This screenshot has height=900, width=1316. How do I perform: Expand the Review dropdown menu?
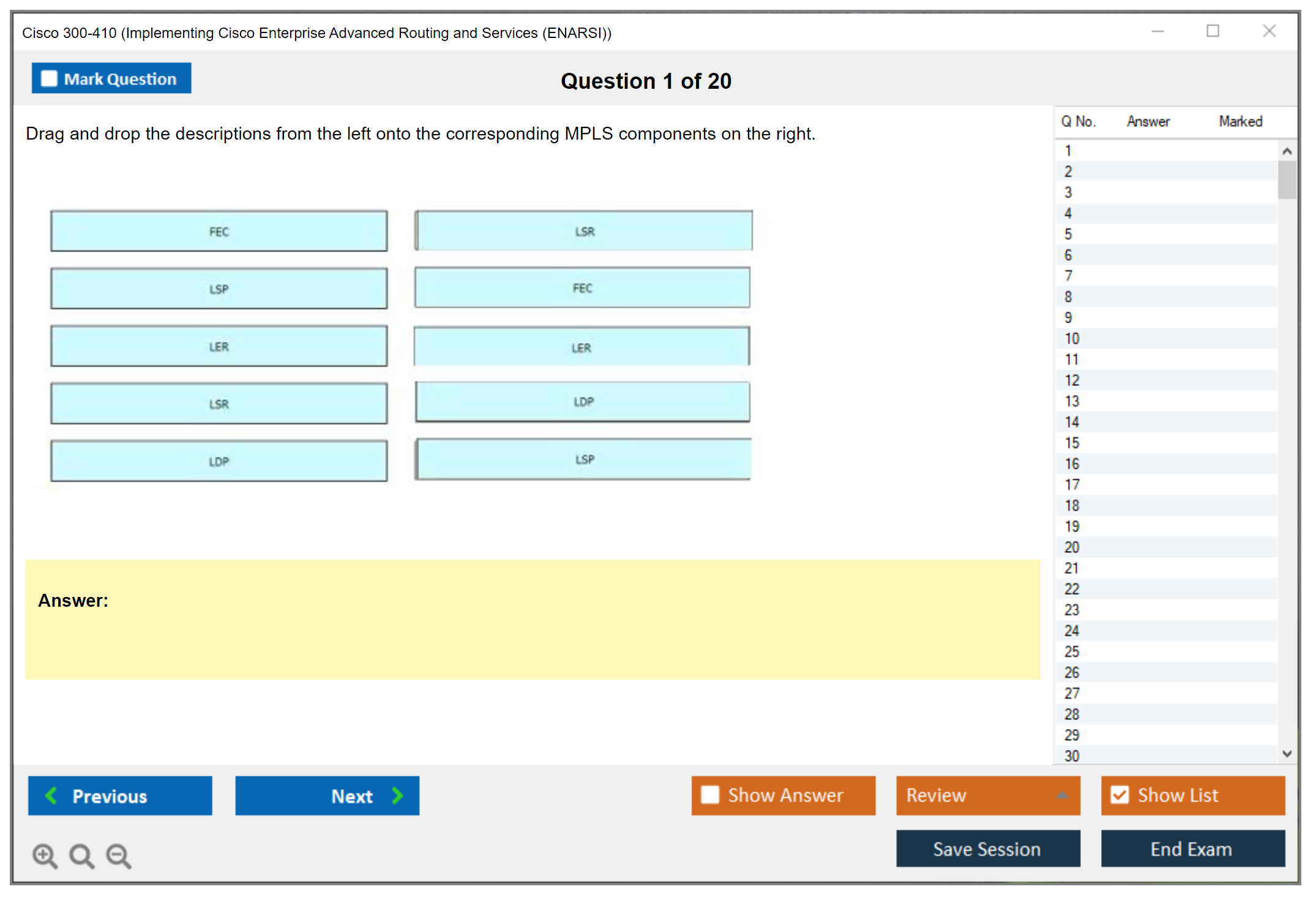[1062, 795]
